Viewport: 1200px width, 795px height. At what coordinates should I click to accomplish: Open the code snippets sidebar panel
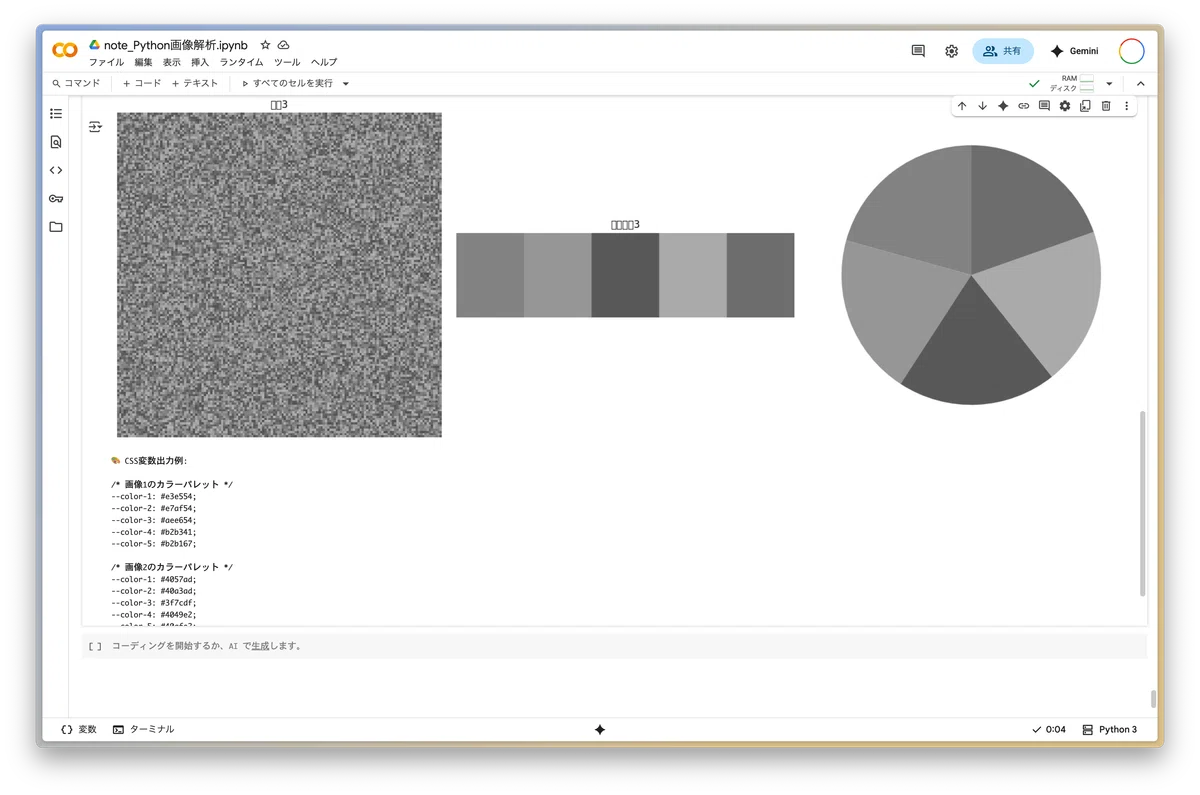(x=56, y=170)
